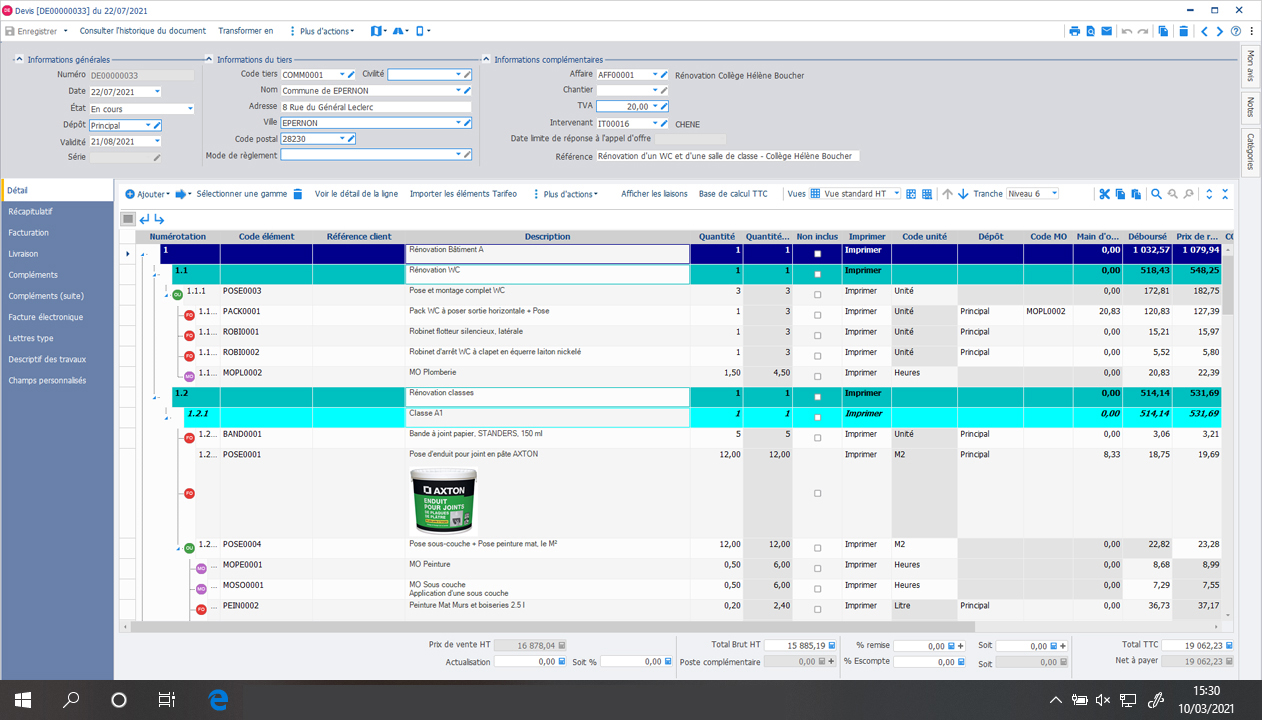Open the État dropdown

[189, 109]
